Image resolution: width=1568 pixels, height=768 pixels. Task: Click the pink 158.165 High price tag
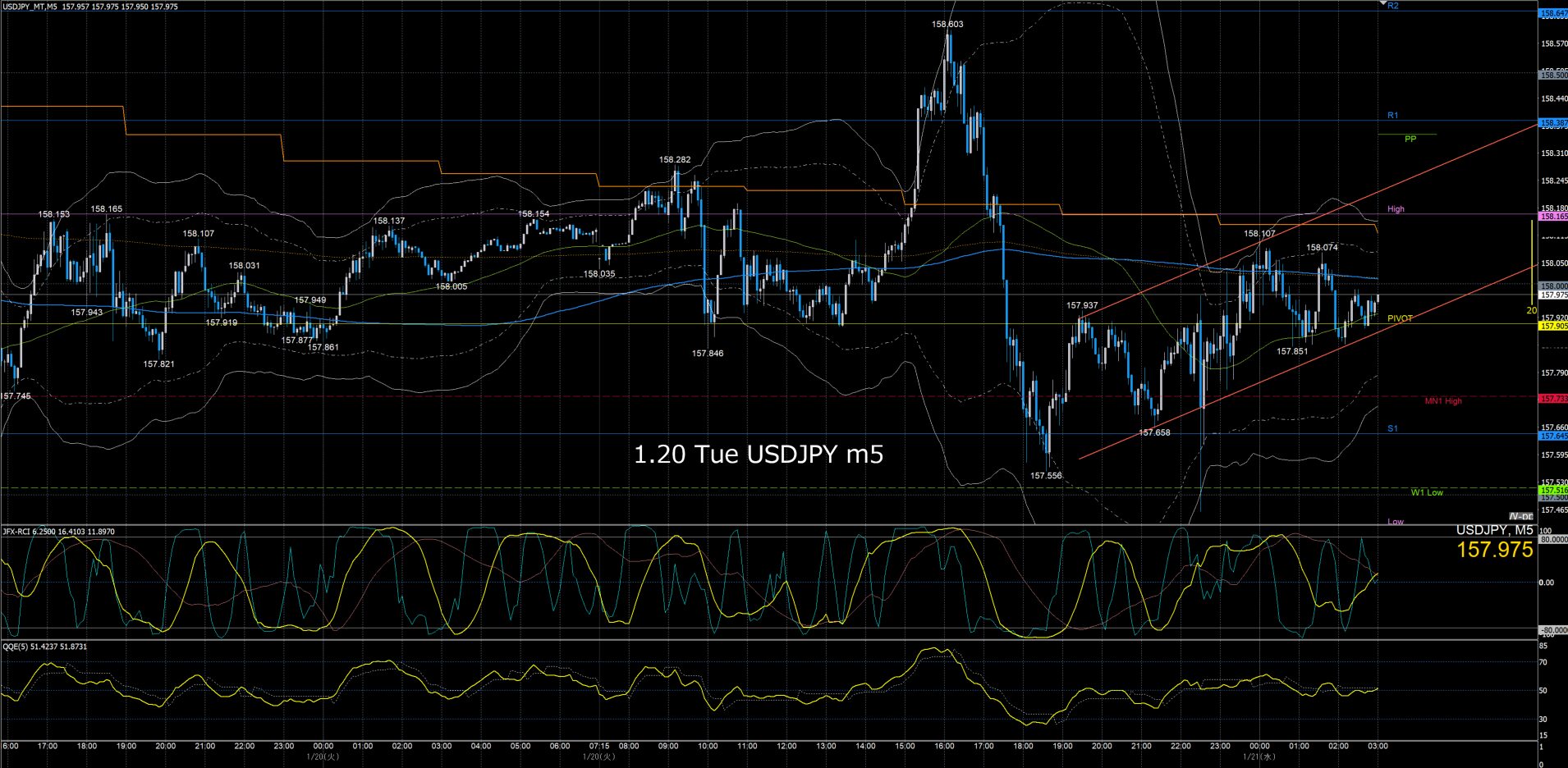tap(1553, 217)
